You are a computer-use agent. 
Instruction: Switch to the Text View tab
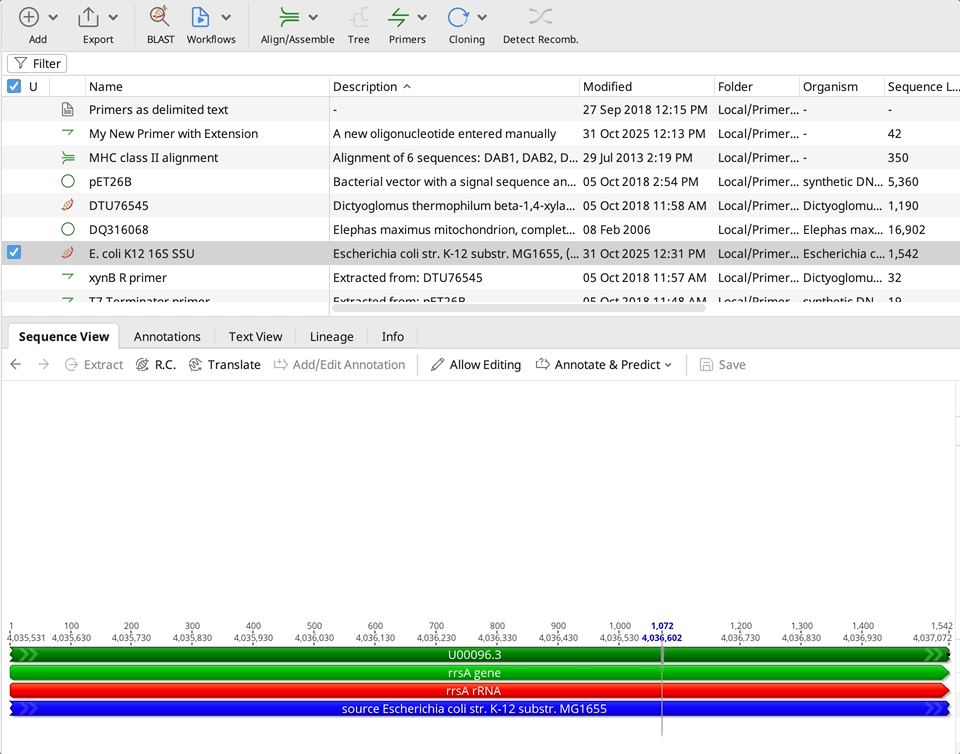click(255, 337)
